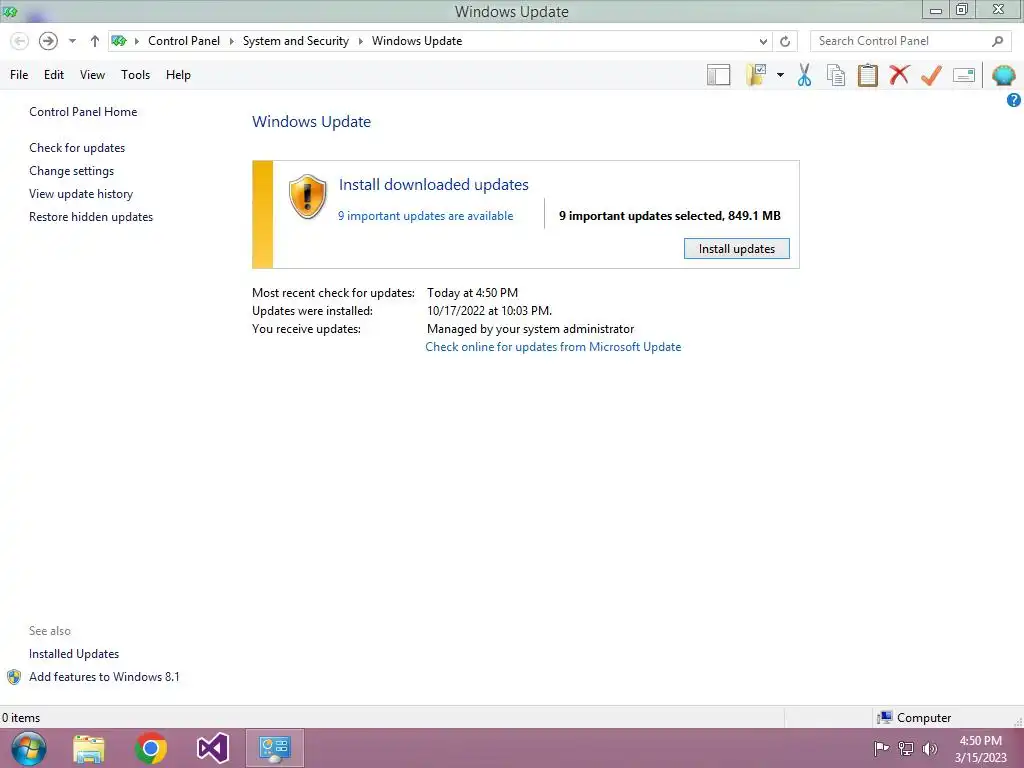1024x768 pixels.
Task: Open 9 important updates are available link
Action: click(425, 216)
